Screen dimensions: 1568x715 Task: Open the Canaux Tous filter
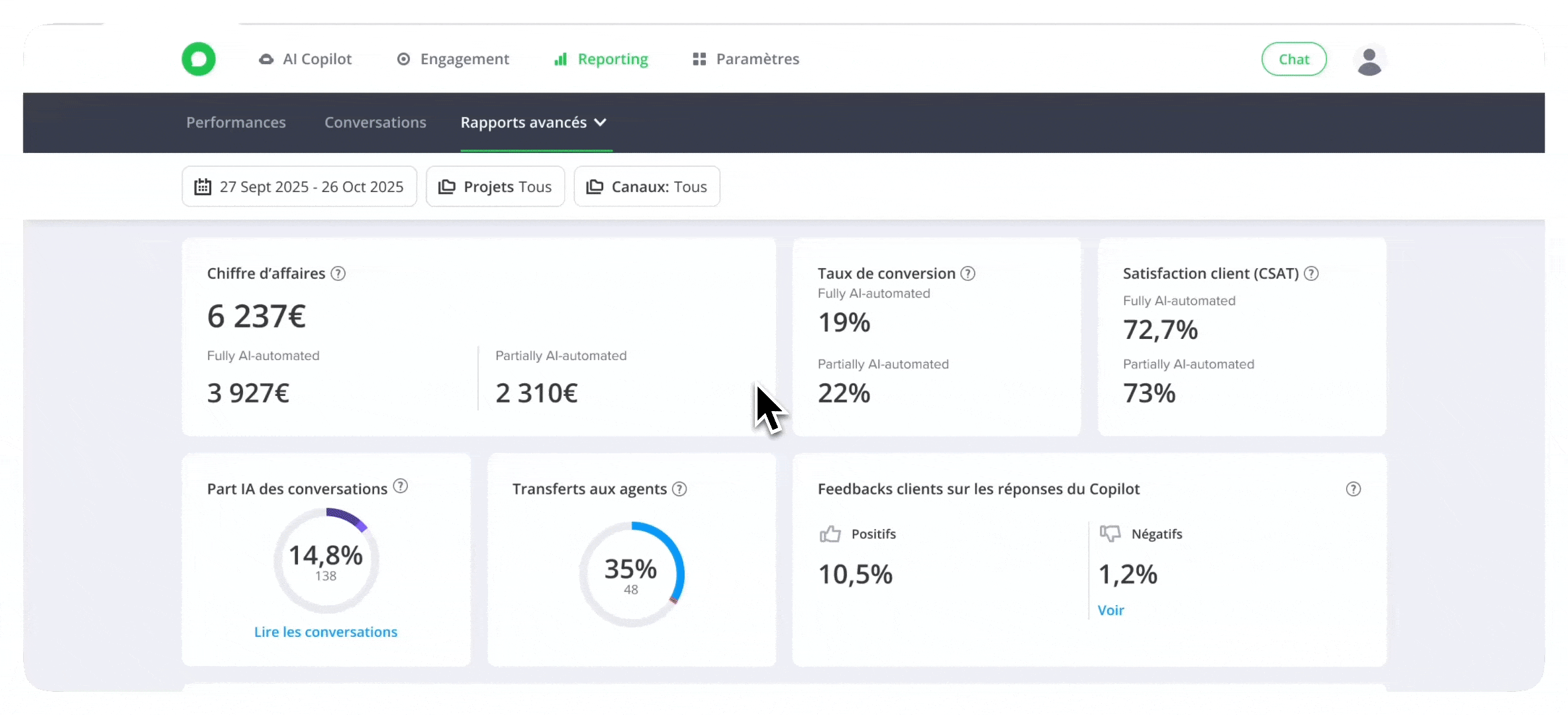pyautogui.click(x=646, y=186)
